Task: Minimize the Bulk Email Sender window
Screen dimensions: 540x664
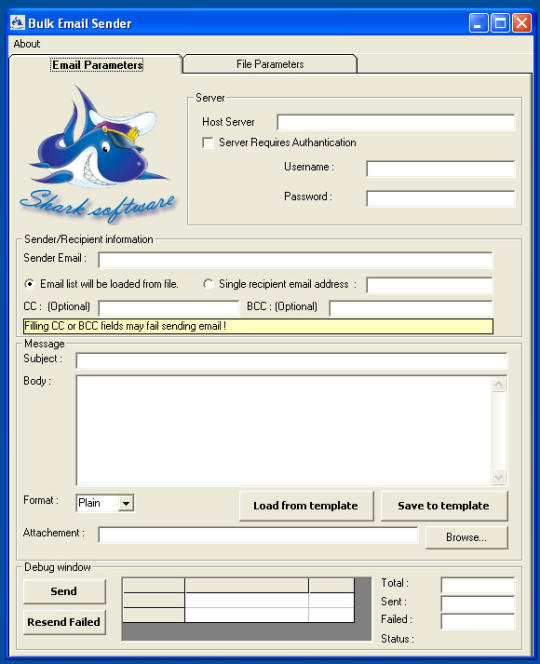Action: 478,23
